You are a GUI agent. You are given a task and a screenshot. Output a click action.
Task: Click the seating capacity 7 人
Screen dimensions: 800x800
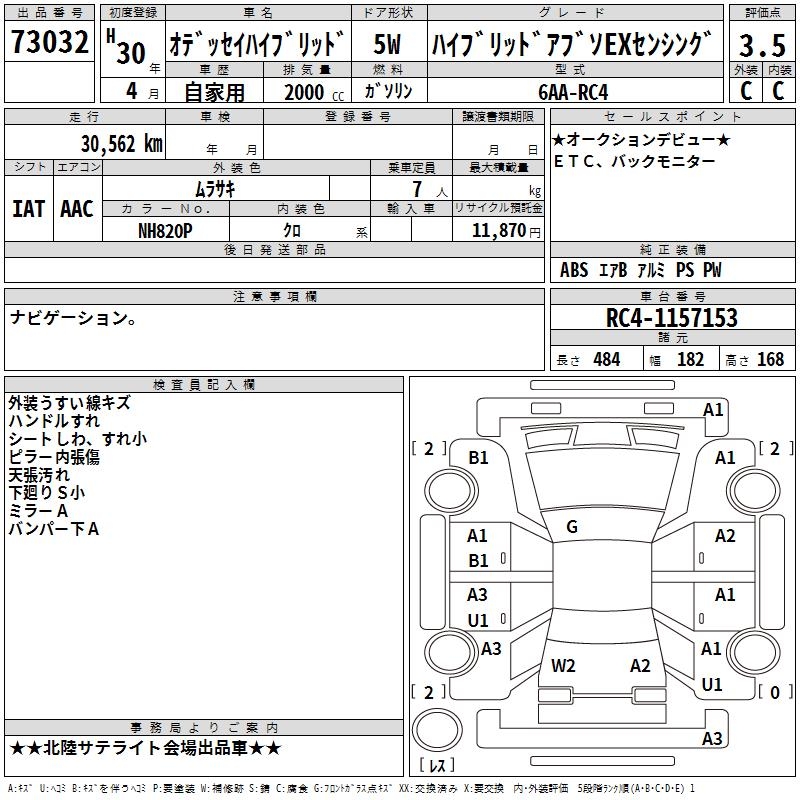430,189
